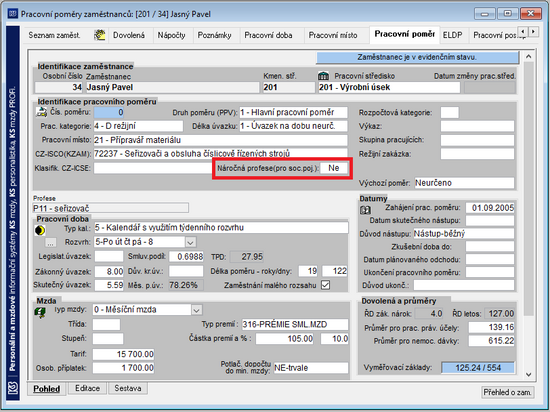Switch to Editace mode at bottom
Viewport: 550px width, 412px height.
coord(87,388)
